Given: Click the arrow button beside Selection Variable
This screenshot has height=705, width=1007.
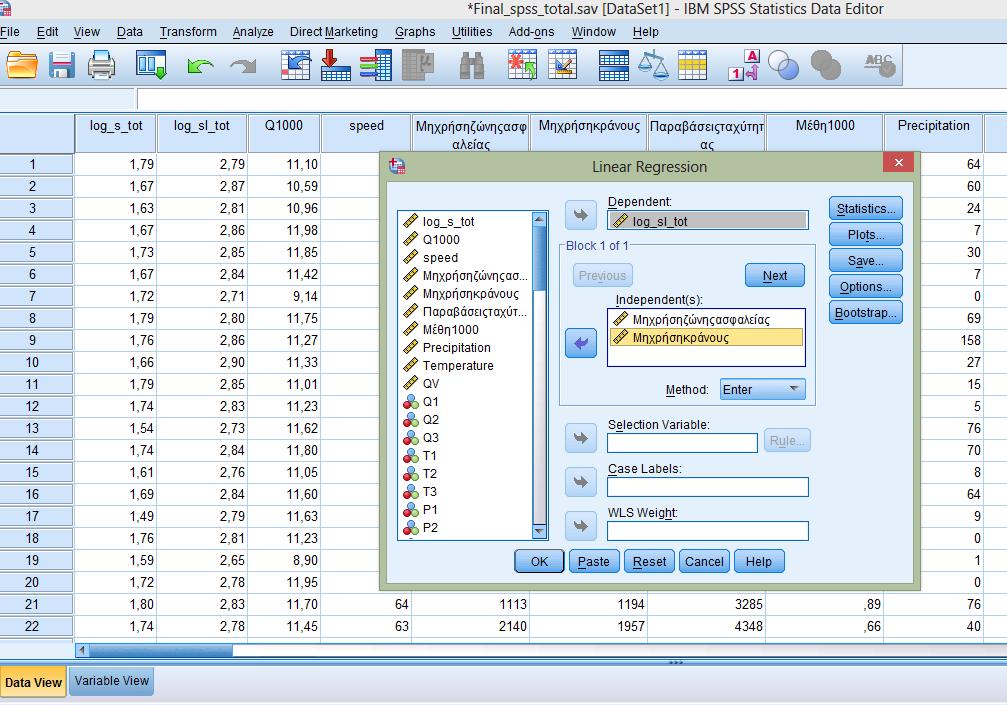Looking at the screenshot, I should coord(581,439).
